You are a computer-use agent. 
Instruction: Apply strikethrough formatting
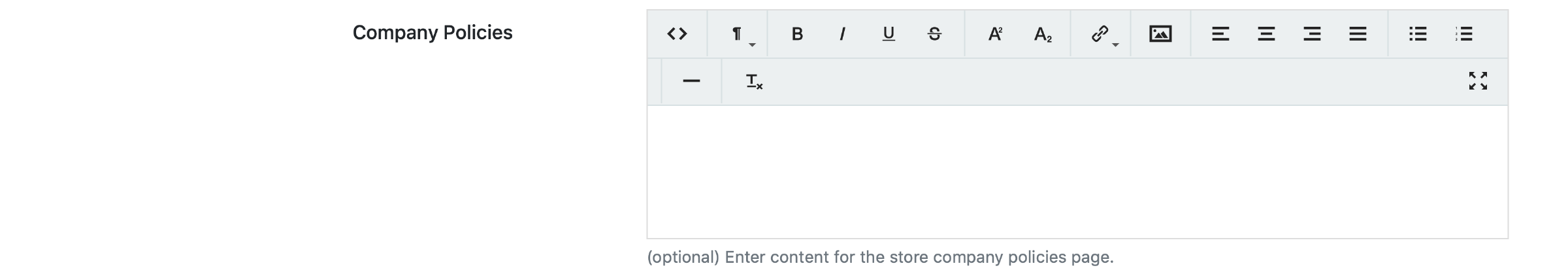(934, 34)
